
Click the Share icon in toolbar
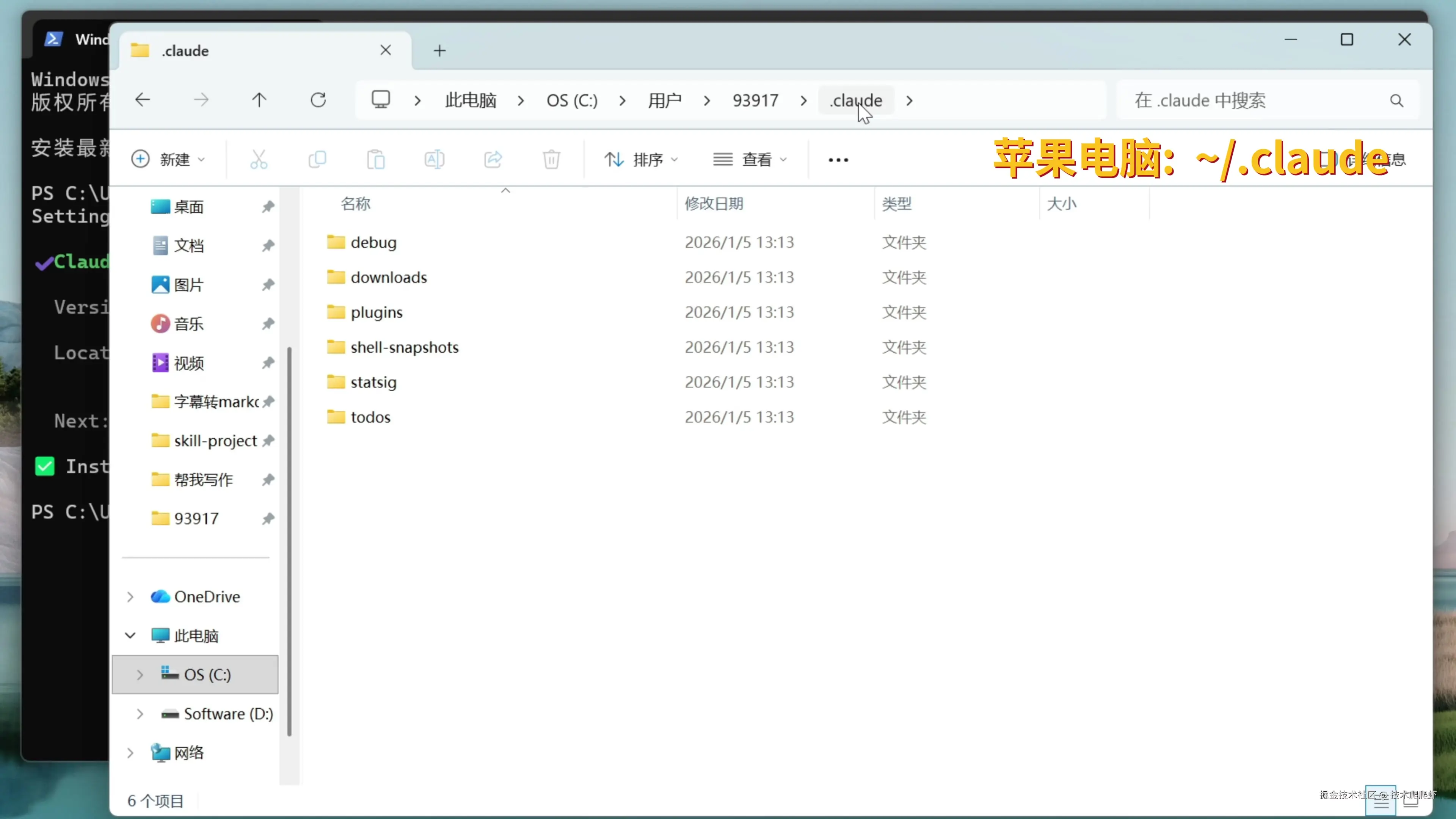click(493, 159)
